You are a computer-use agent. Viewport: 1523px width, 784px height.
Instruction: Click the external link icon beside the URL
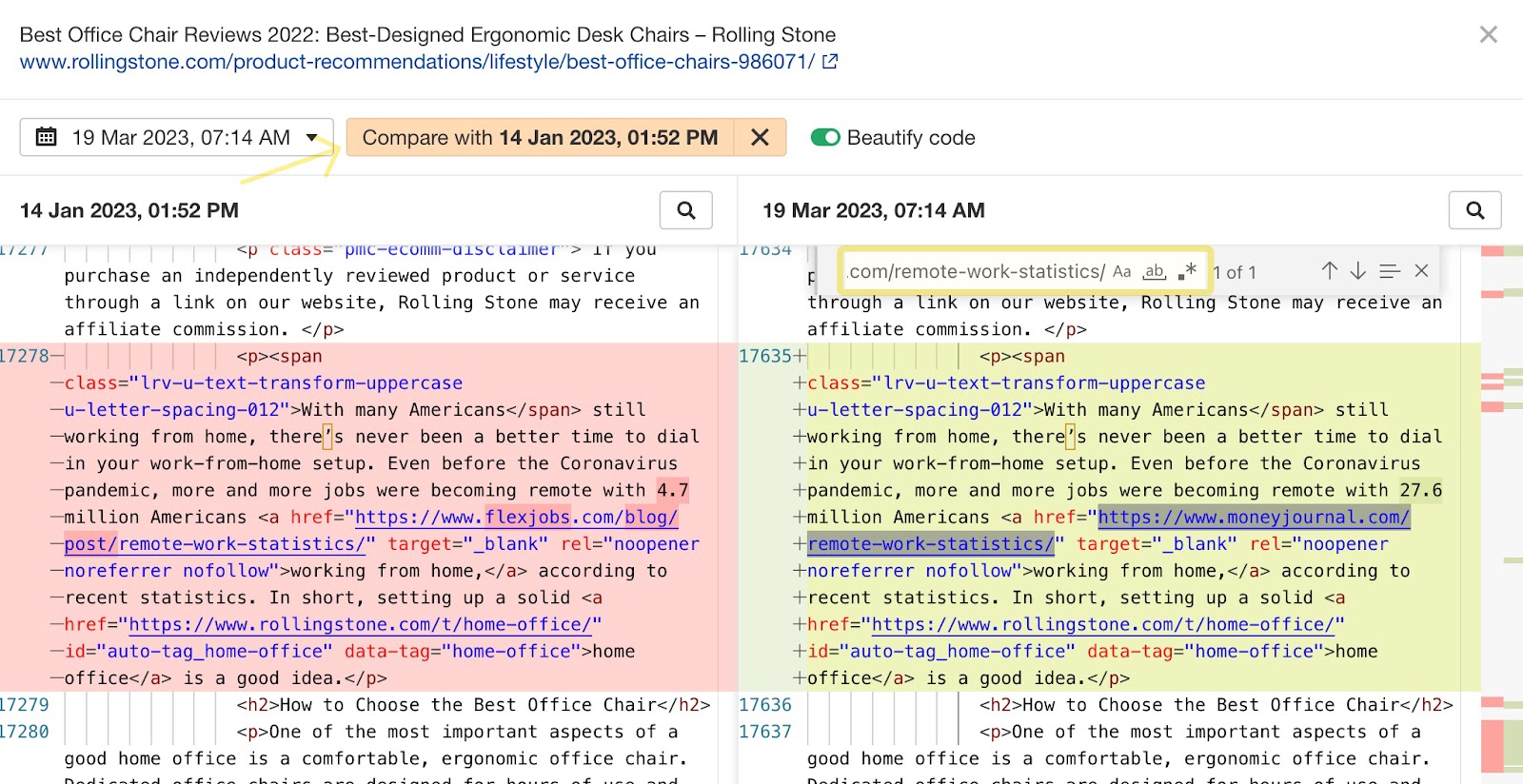point(830,62)
